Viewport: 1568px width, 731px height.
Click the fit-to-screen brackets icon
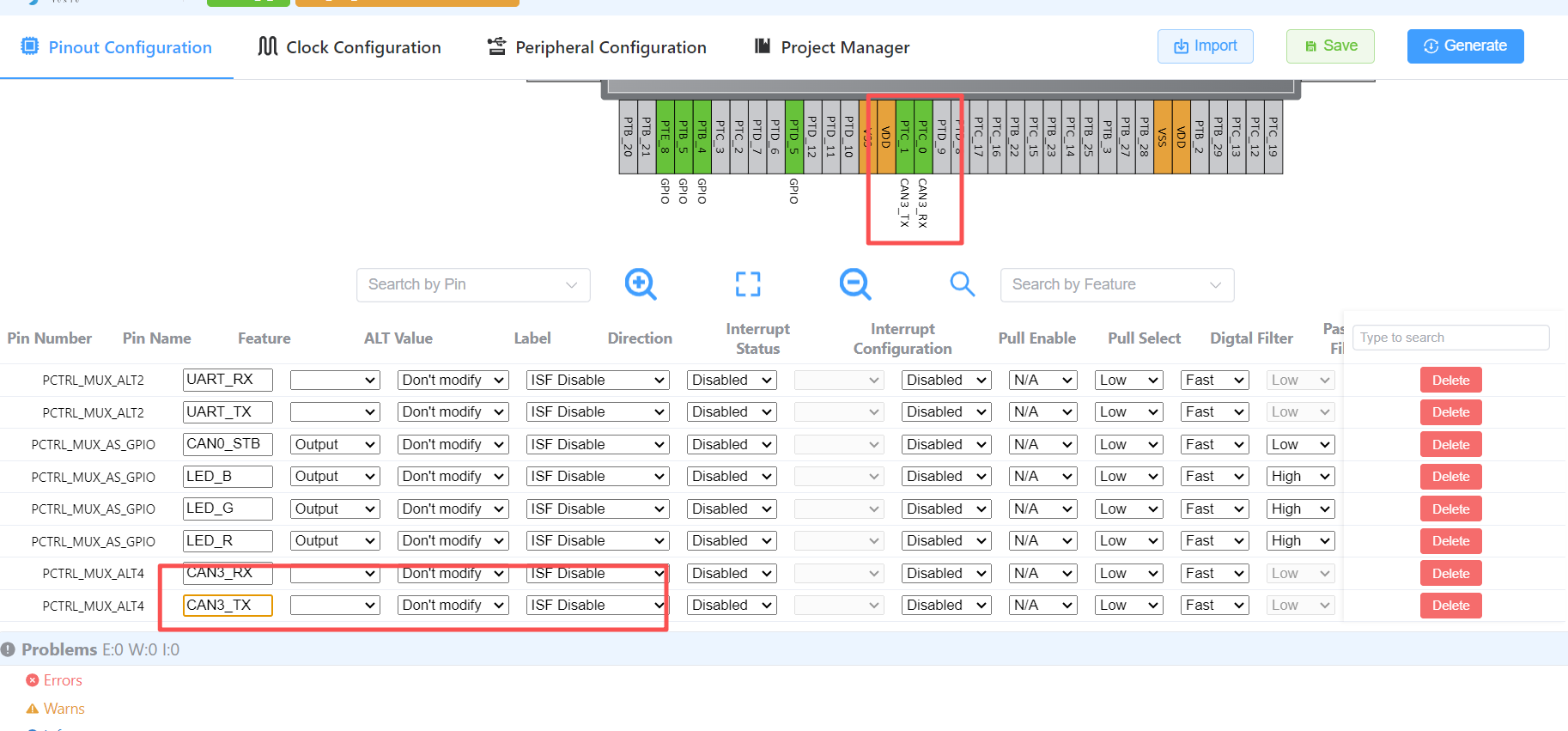tap(748, 283)
